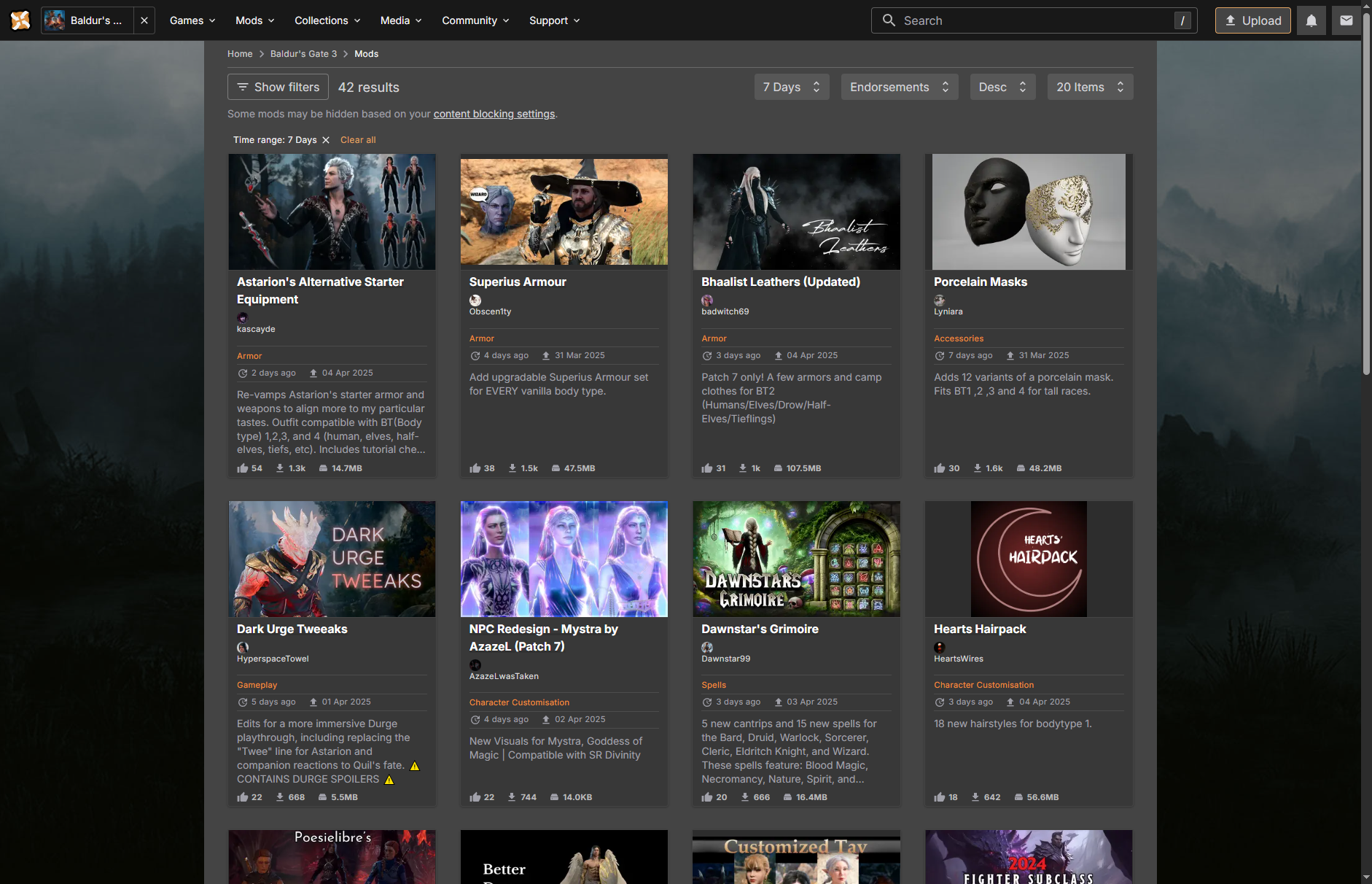
Task: Open the 7 Days time range dropdown
Action: 792,87
